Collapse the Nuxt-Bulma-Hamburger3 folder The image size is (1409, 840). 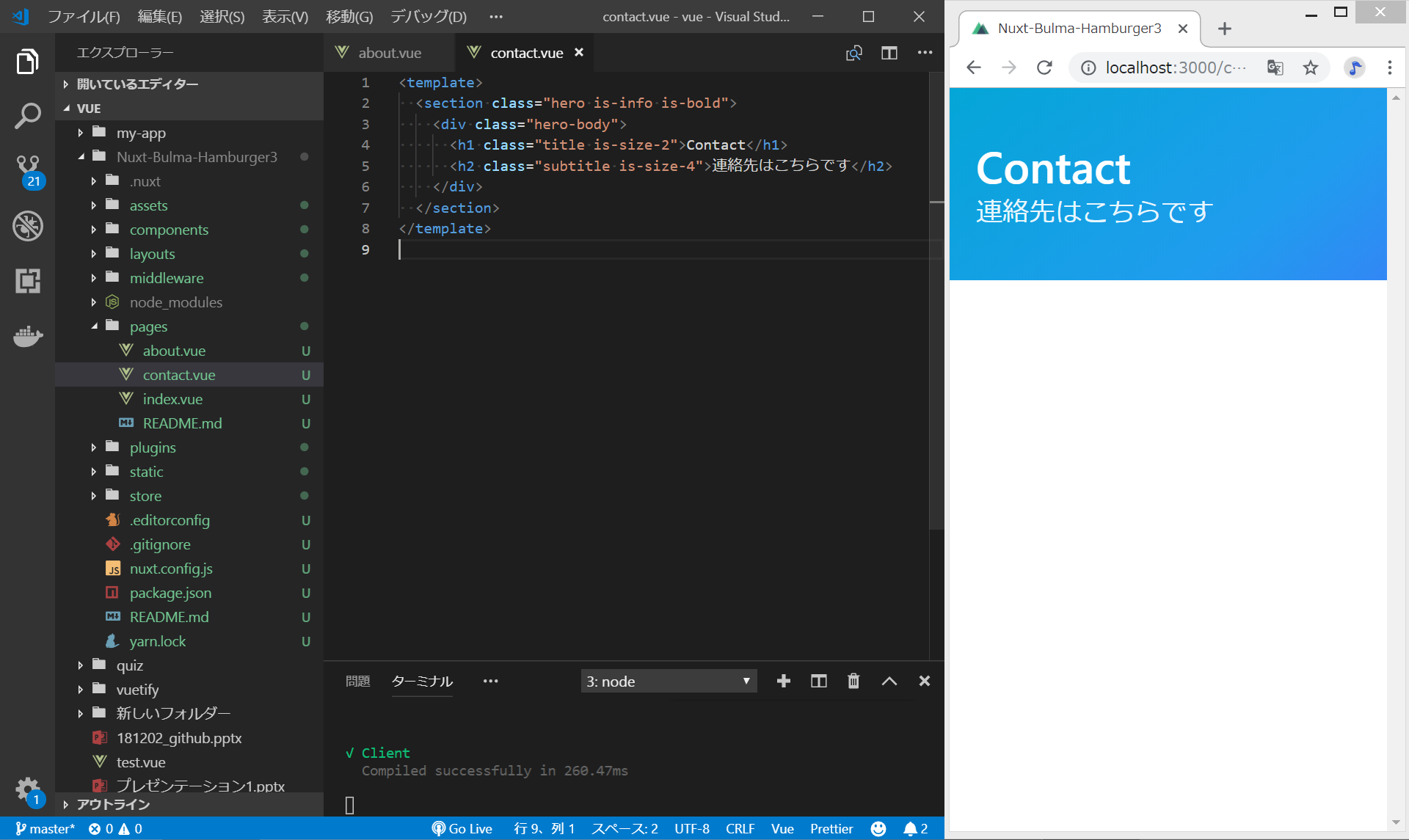[189, 157]
